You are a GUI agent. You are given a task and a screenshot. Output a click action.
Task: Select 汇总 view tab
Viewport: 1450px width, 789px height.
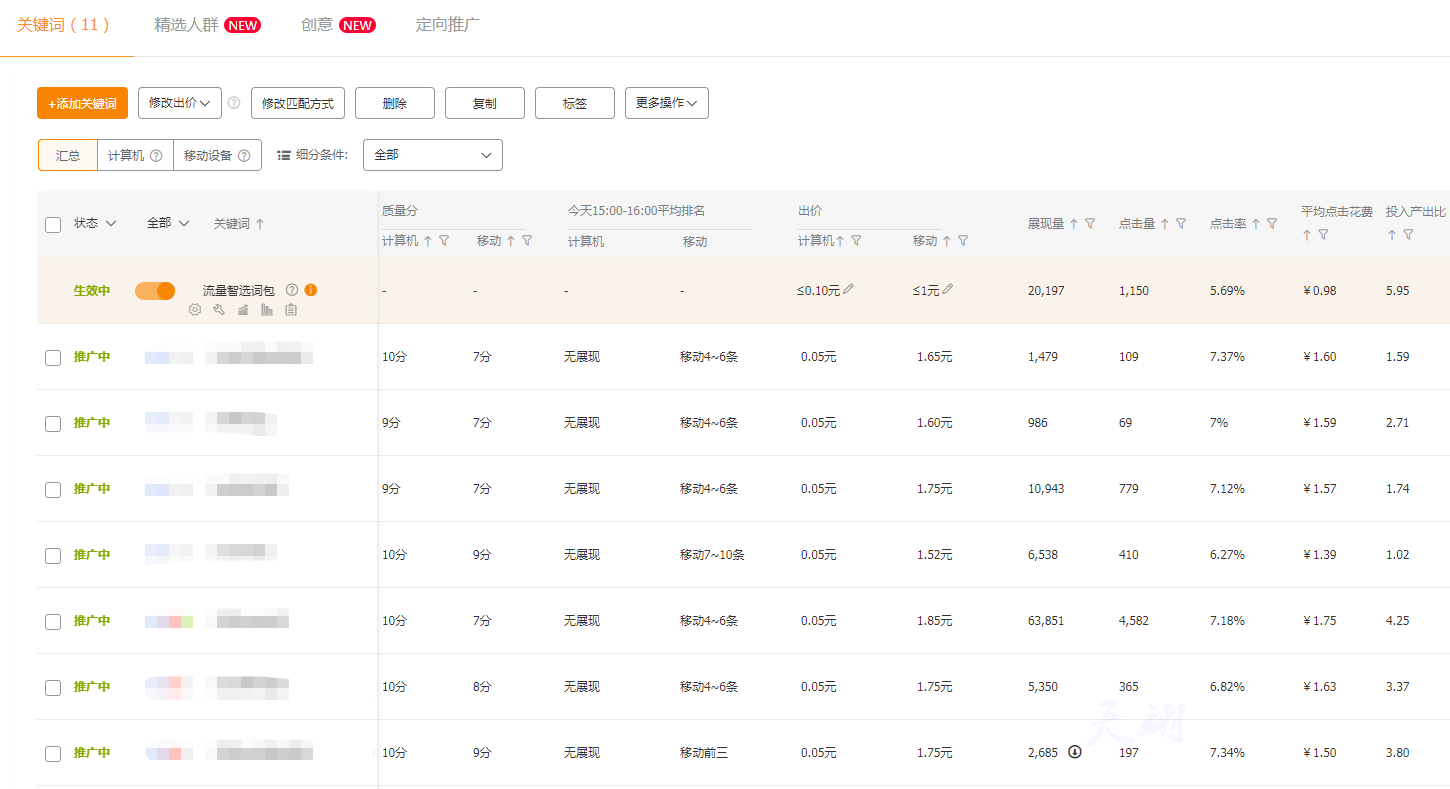coord(68,155)
